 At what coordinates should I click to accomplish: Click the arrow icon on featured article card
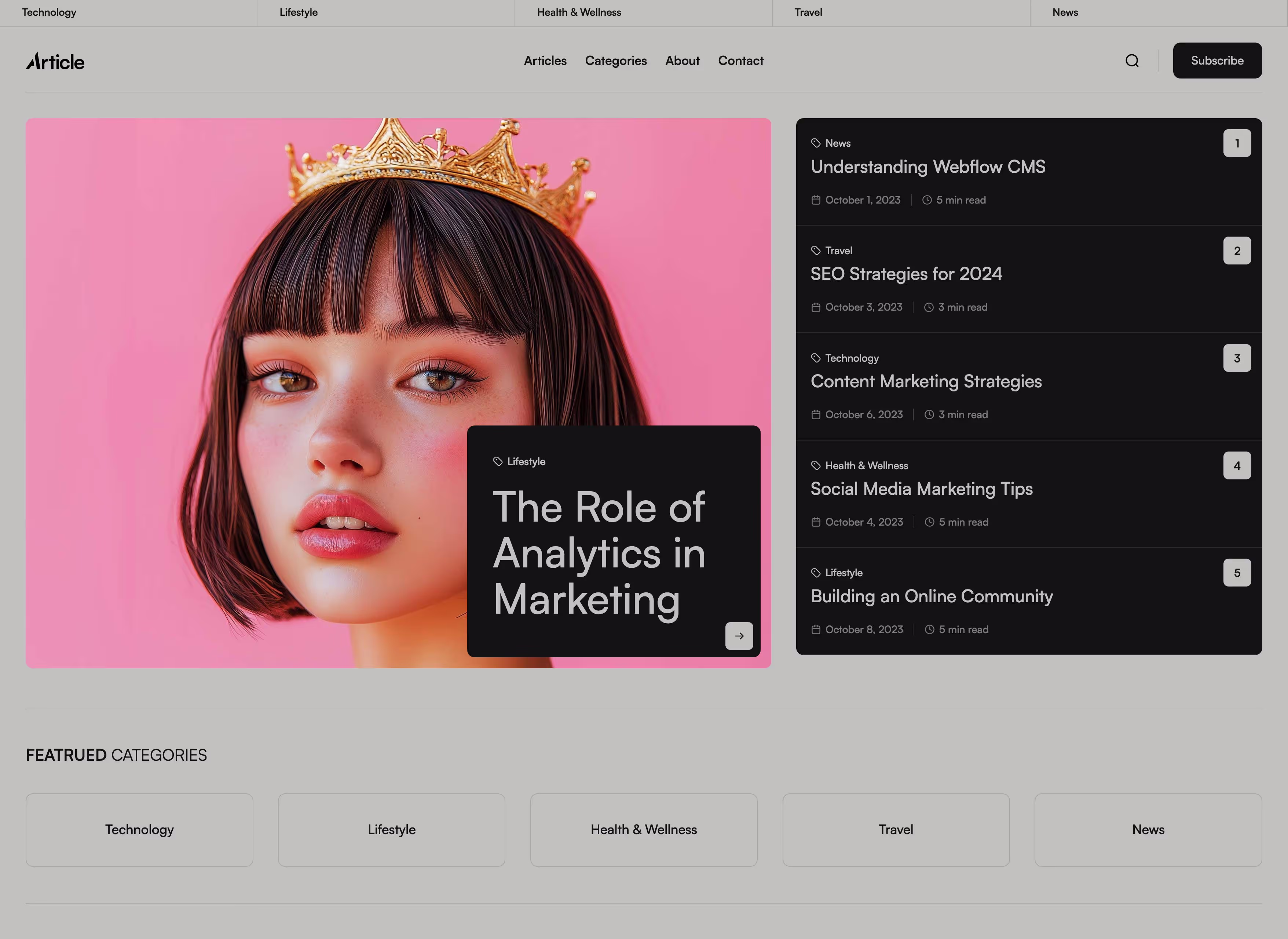click(739, 635)
